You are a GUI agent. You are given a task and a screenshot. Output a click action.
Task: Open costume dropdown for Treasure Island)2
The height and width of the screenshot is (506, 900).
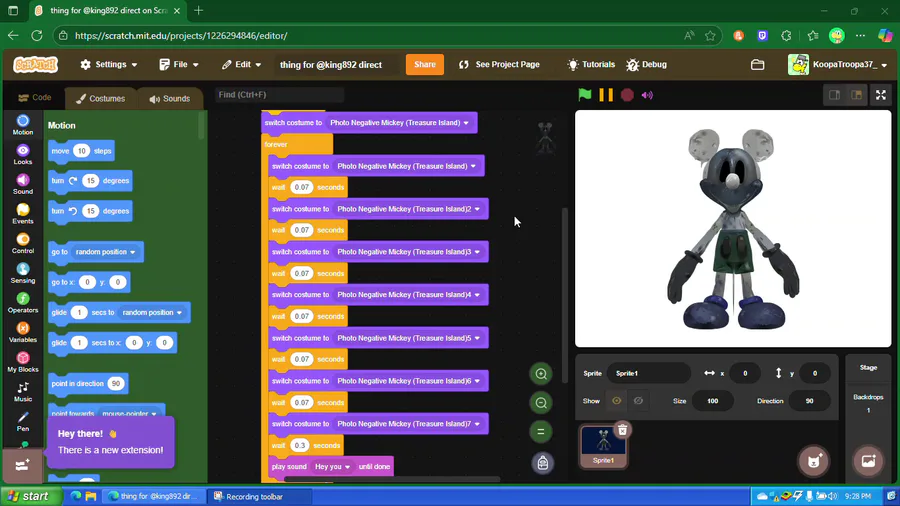click(x=409, y=209)
